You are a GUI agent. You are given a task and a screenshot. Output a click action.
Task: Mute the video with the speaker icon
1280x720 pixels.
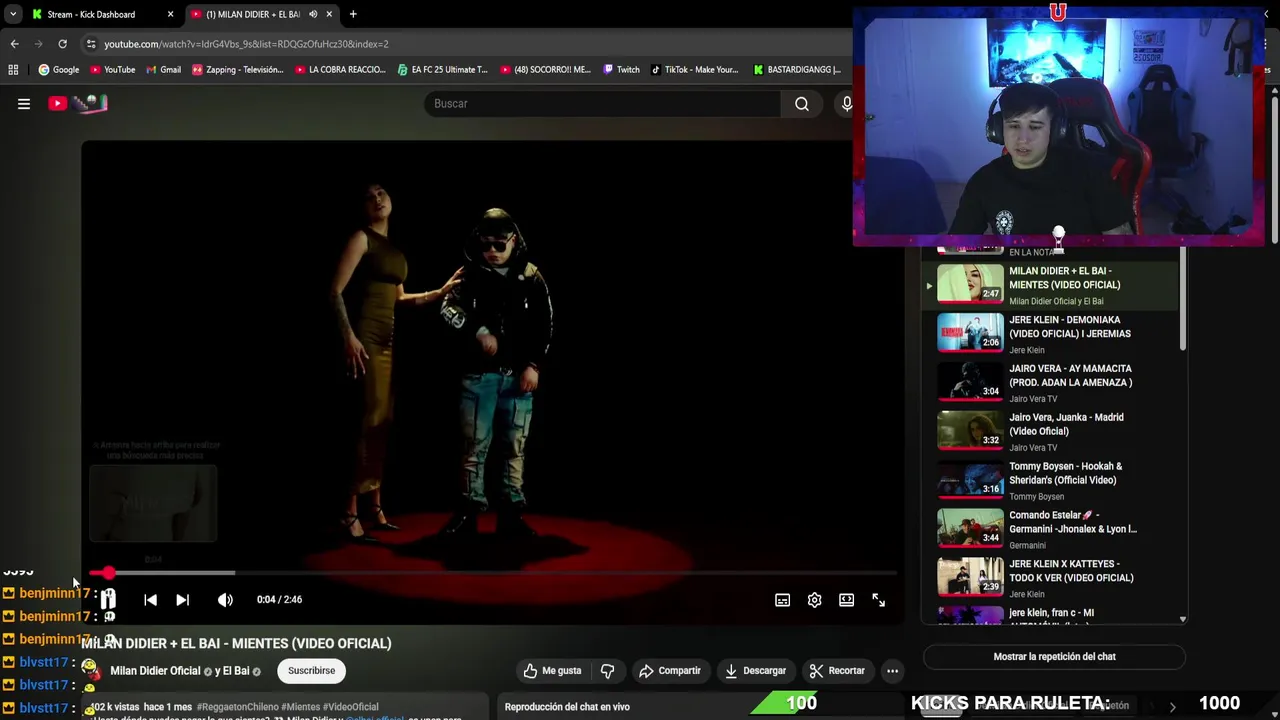(x=225, y=600)
